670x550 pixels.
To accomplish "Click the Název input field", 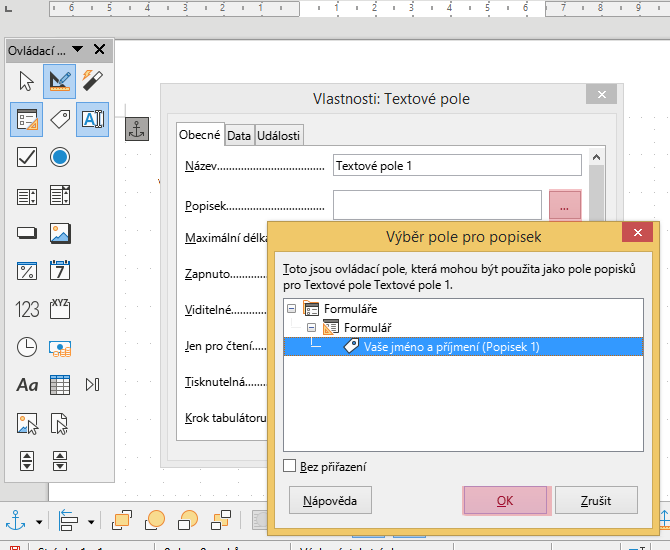I will tap(457, 165).
